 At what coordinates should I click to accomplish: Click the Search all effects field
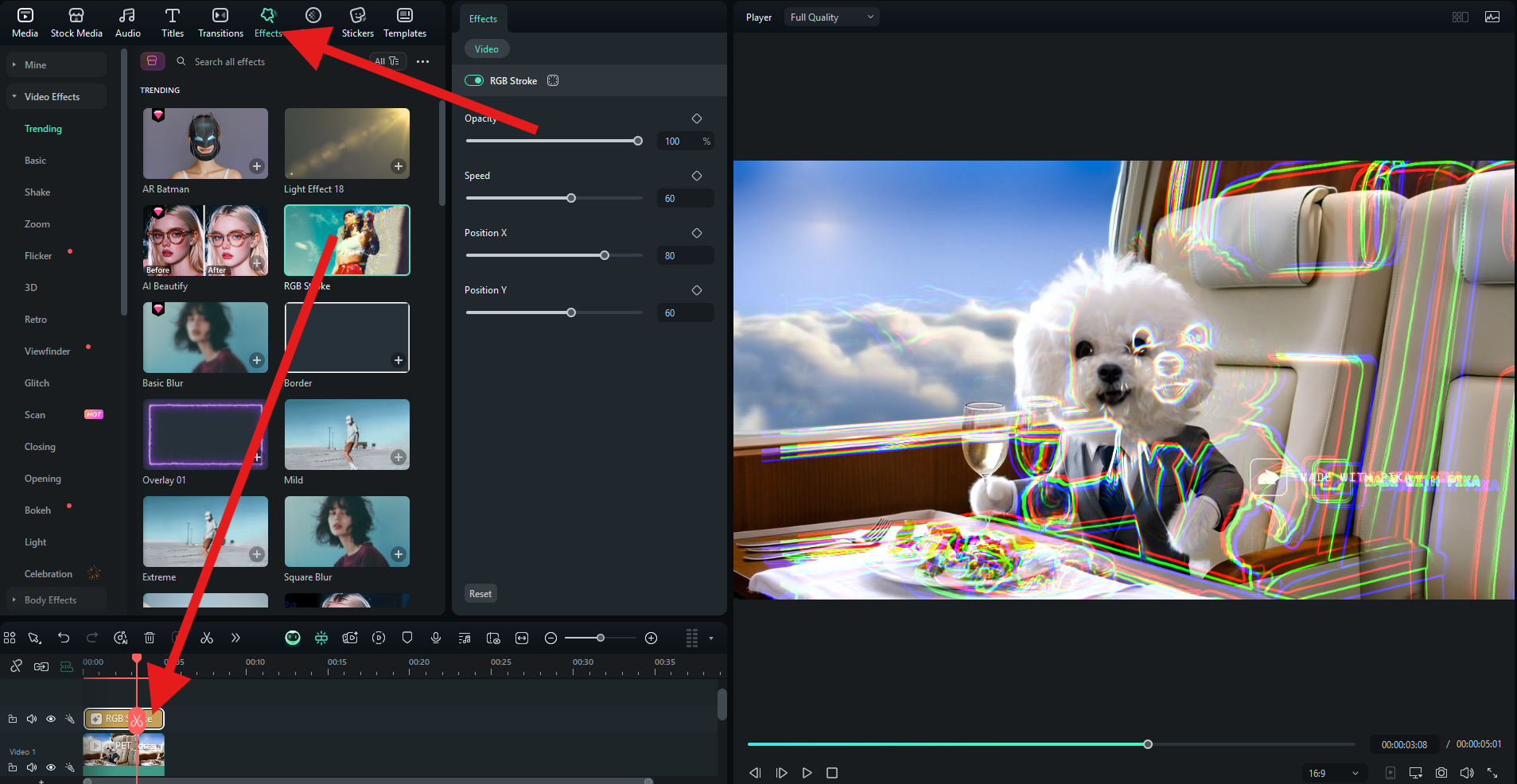[270, 61]
